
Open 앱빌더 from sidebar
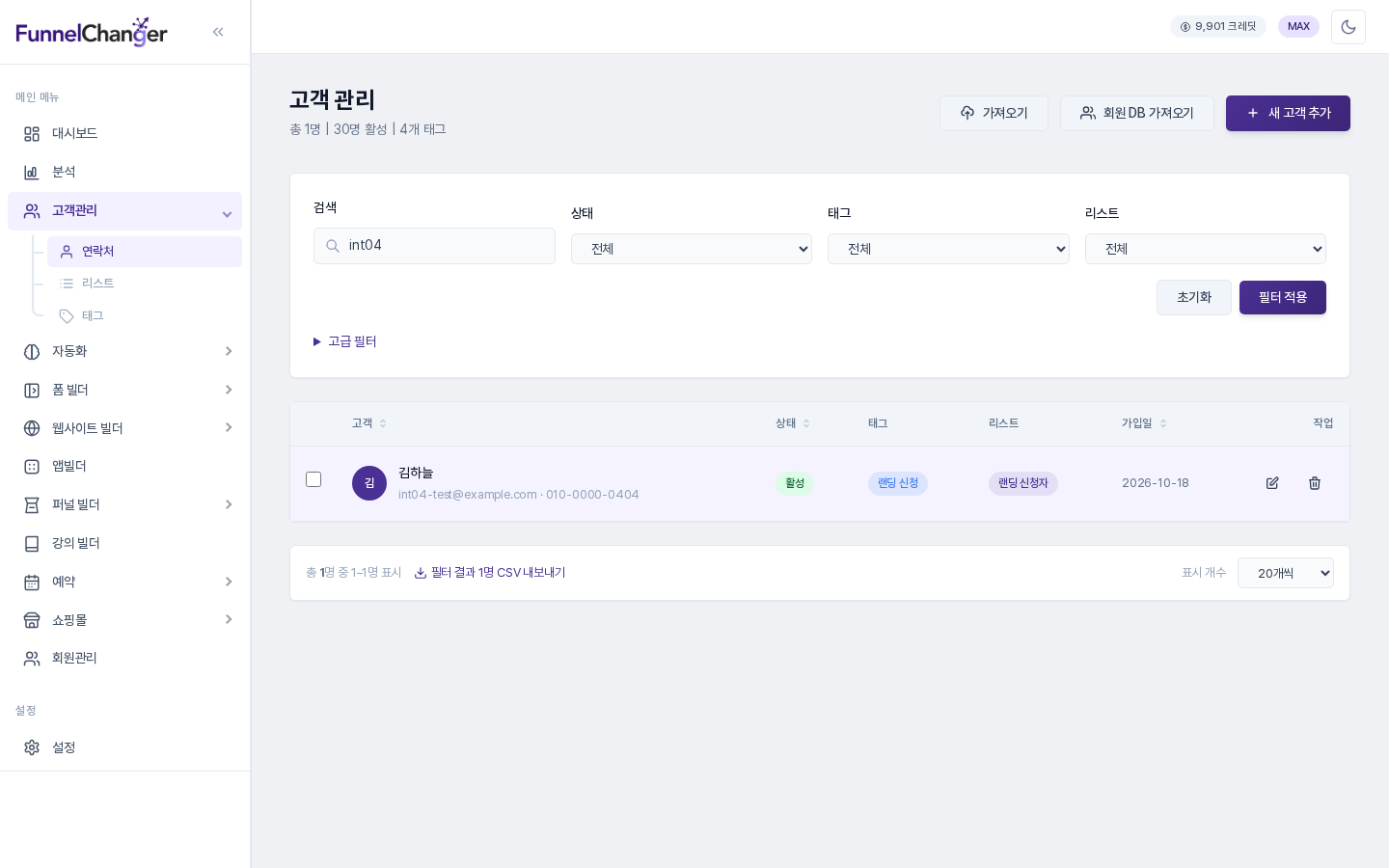125,467
